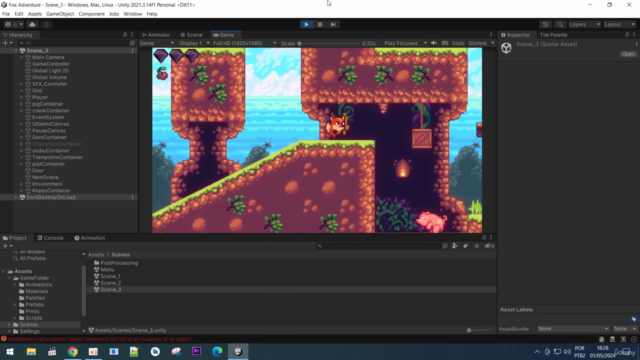Adjust the Game view Scale slider
This screenshot has width=640, height=360.
(329, 43)
